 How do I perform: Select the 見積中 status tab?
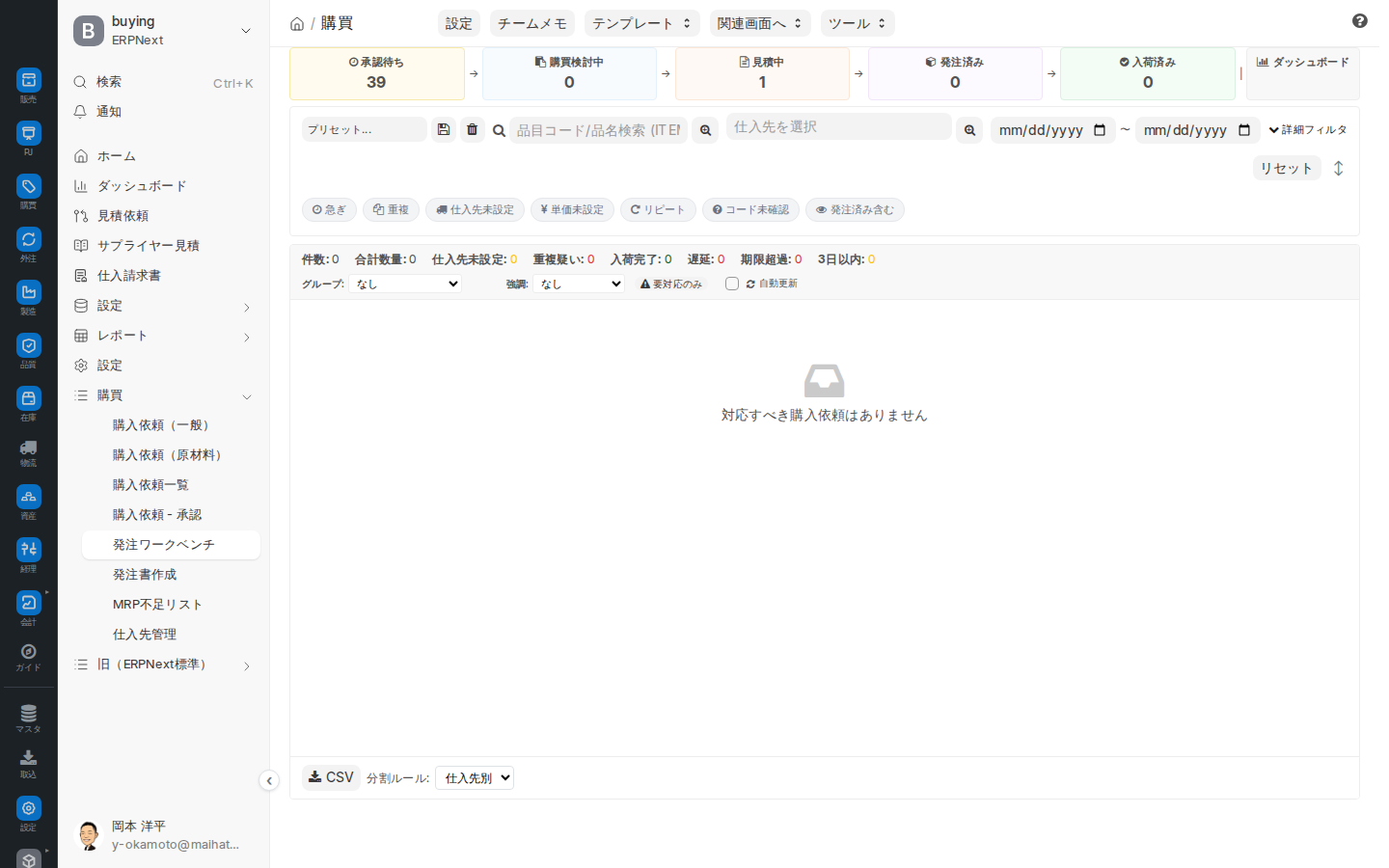tap(762, 73)
